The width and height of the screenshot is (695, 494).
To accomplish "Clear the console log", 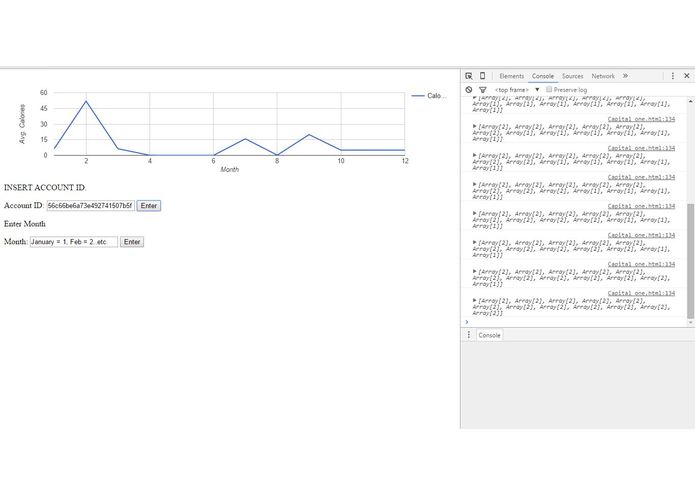I will (x=469, y=89).
